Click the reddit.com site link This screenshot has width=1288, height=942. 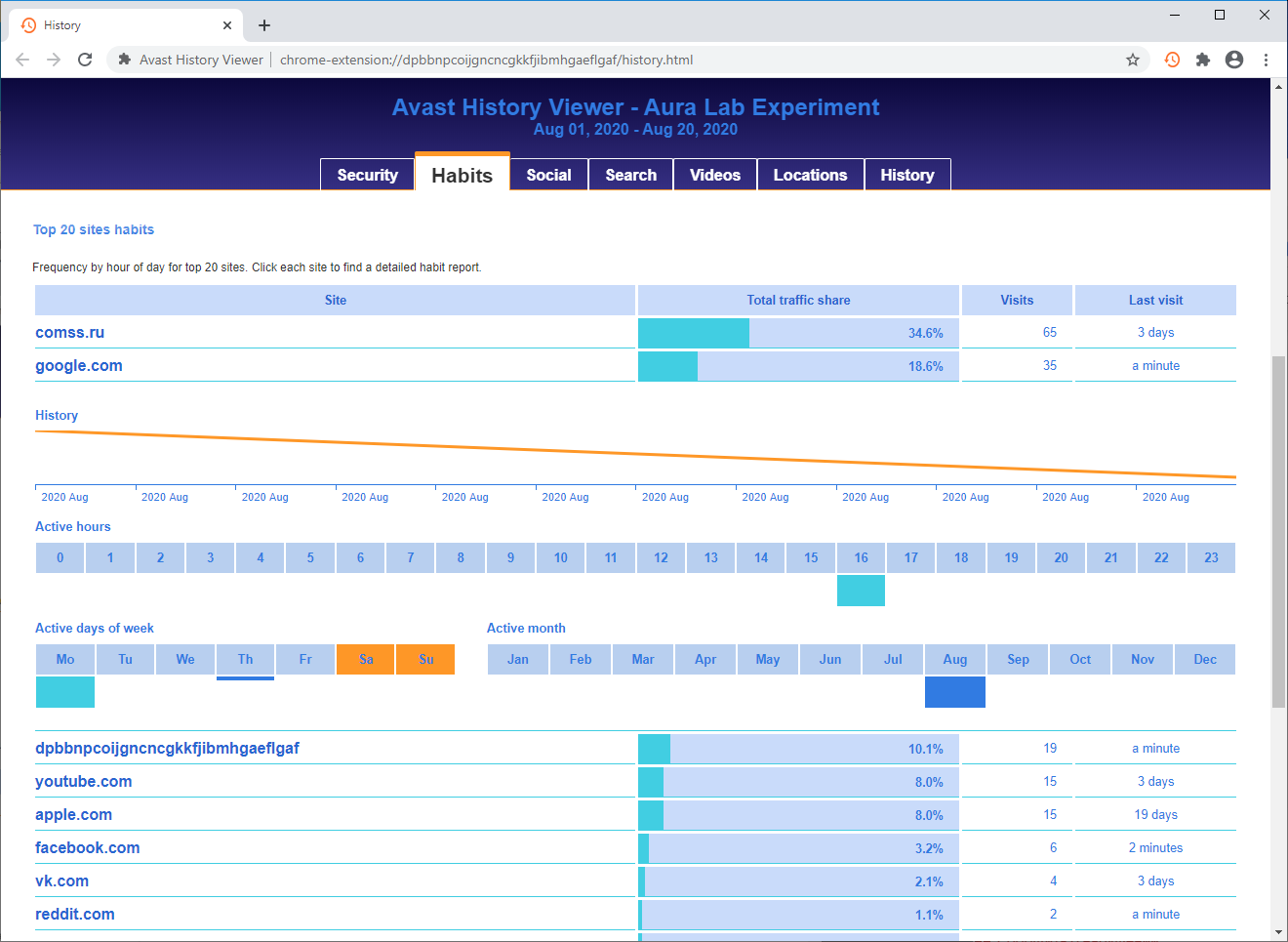pyautogui.click(x=75, y=915)
